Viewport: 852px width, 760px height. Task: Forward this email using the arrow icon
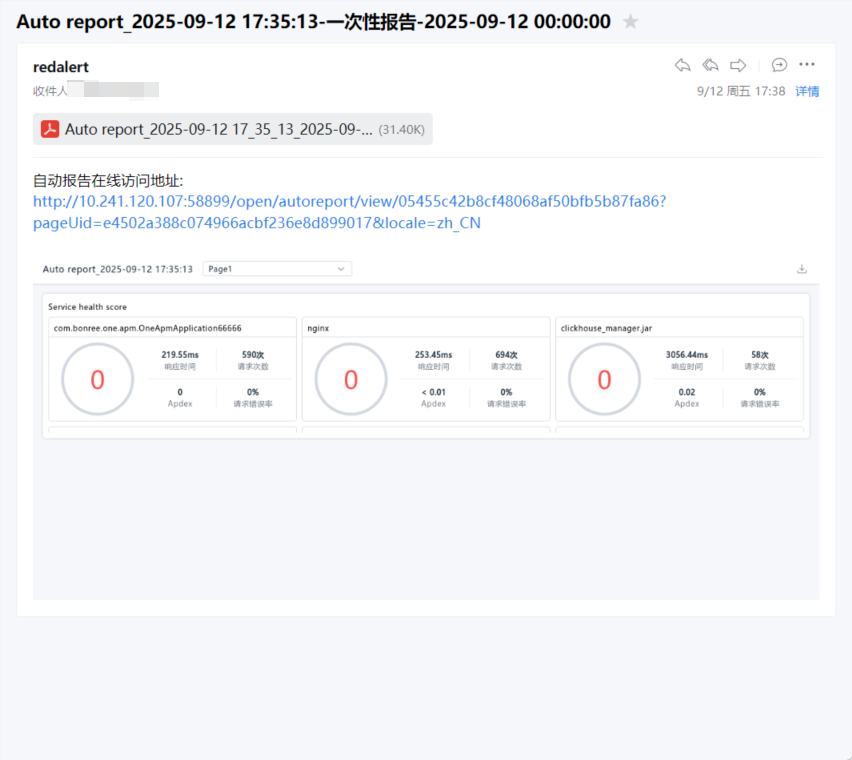738,65
